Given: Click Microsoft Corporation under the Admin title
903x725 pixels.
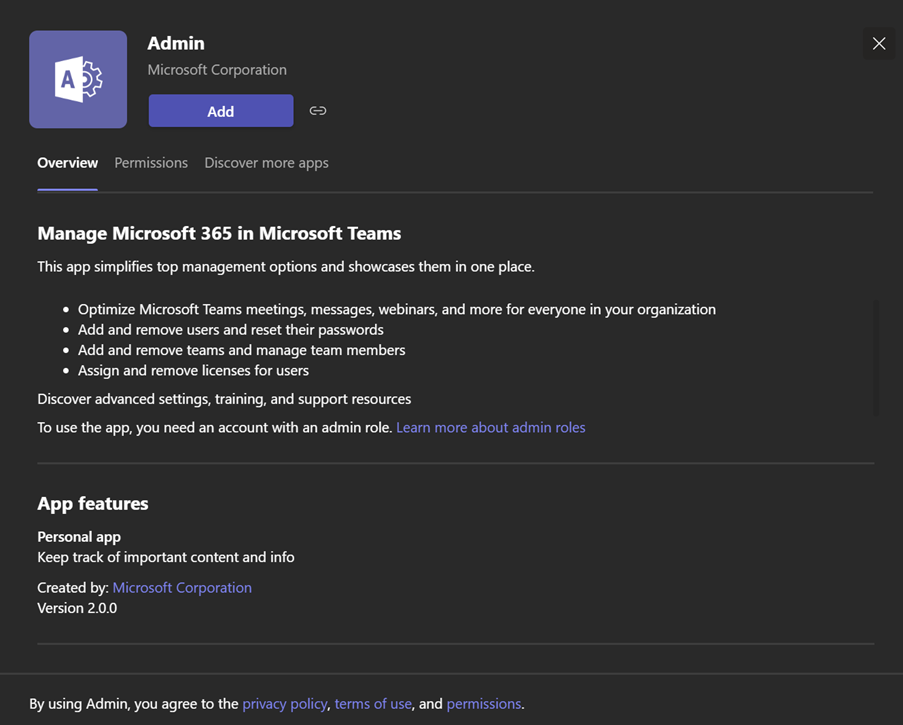Looking at the screenshot, I should point(217,70).
